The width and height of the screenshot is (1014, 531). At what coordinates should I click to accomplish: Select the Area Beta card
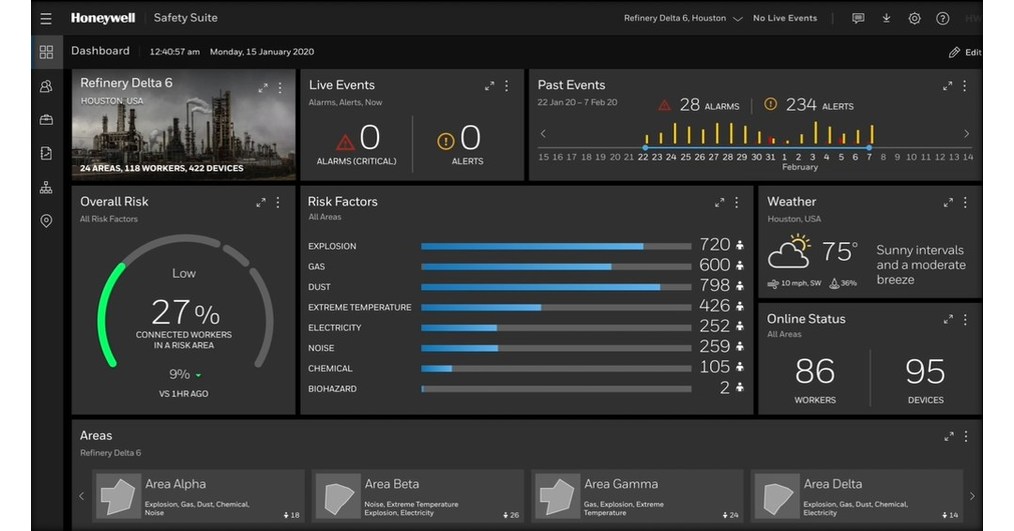point(417,496)
